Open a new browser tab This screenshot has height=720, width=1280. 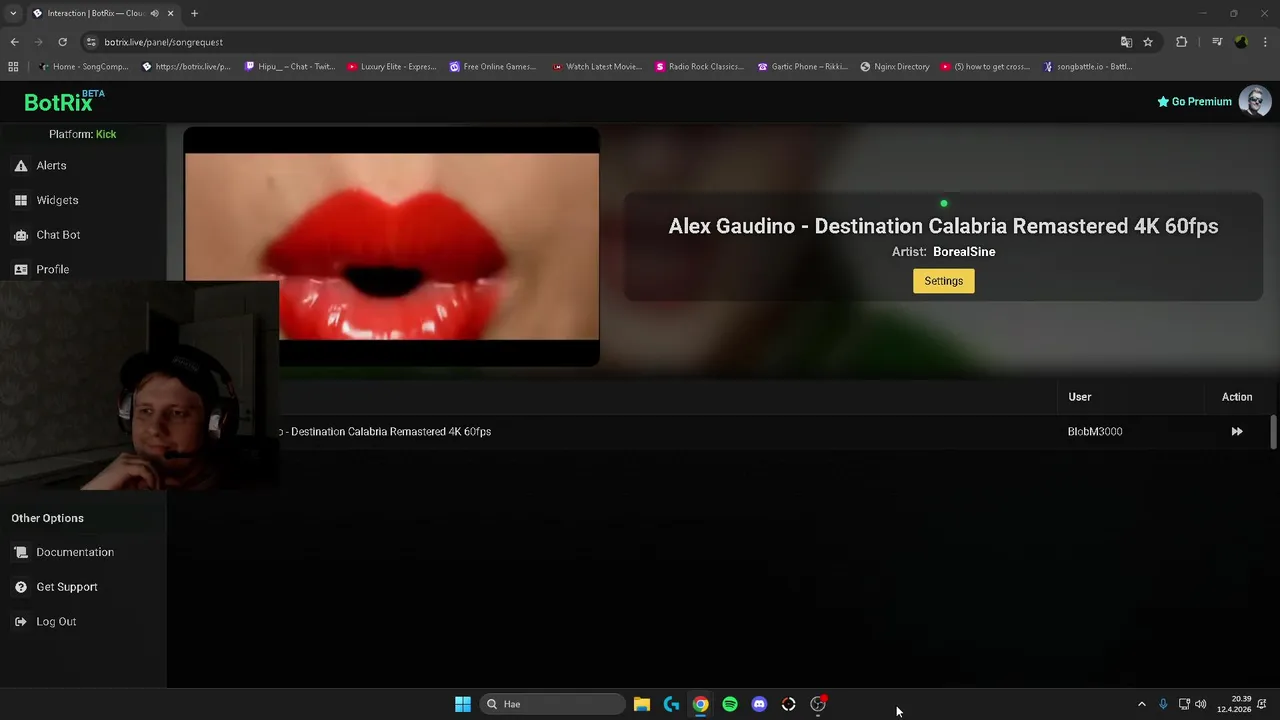click(x=194, y=13)
